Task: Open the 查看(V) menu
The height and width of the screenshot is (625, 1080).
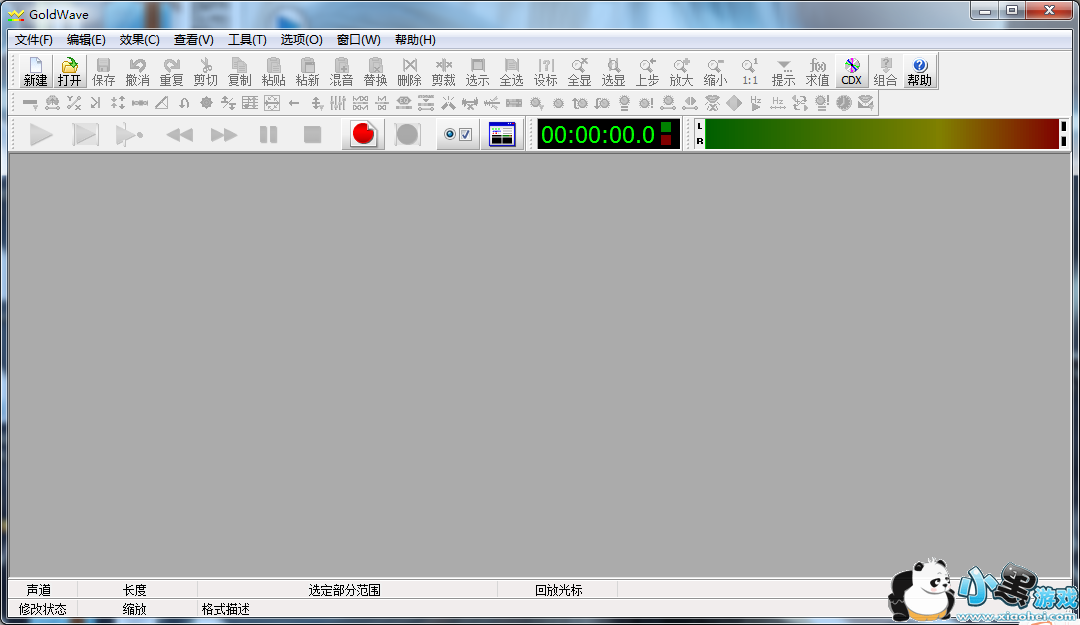Action: [194, 40]
